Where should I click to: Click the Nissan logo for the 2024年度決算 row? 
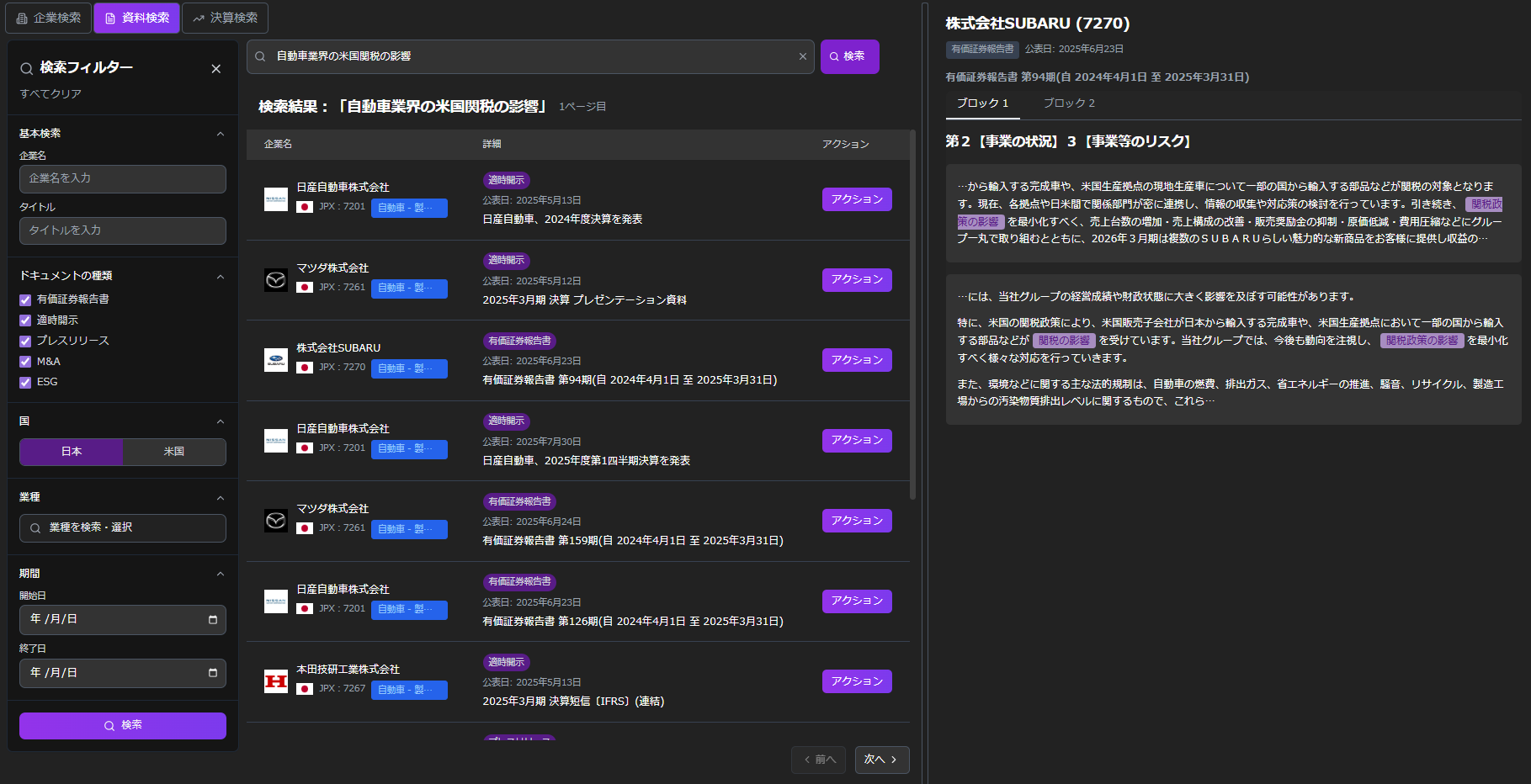point(276,199)
